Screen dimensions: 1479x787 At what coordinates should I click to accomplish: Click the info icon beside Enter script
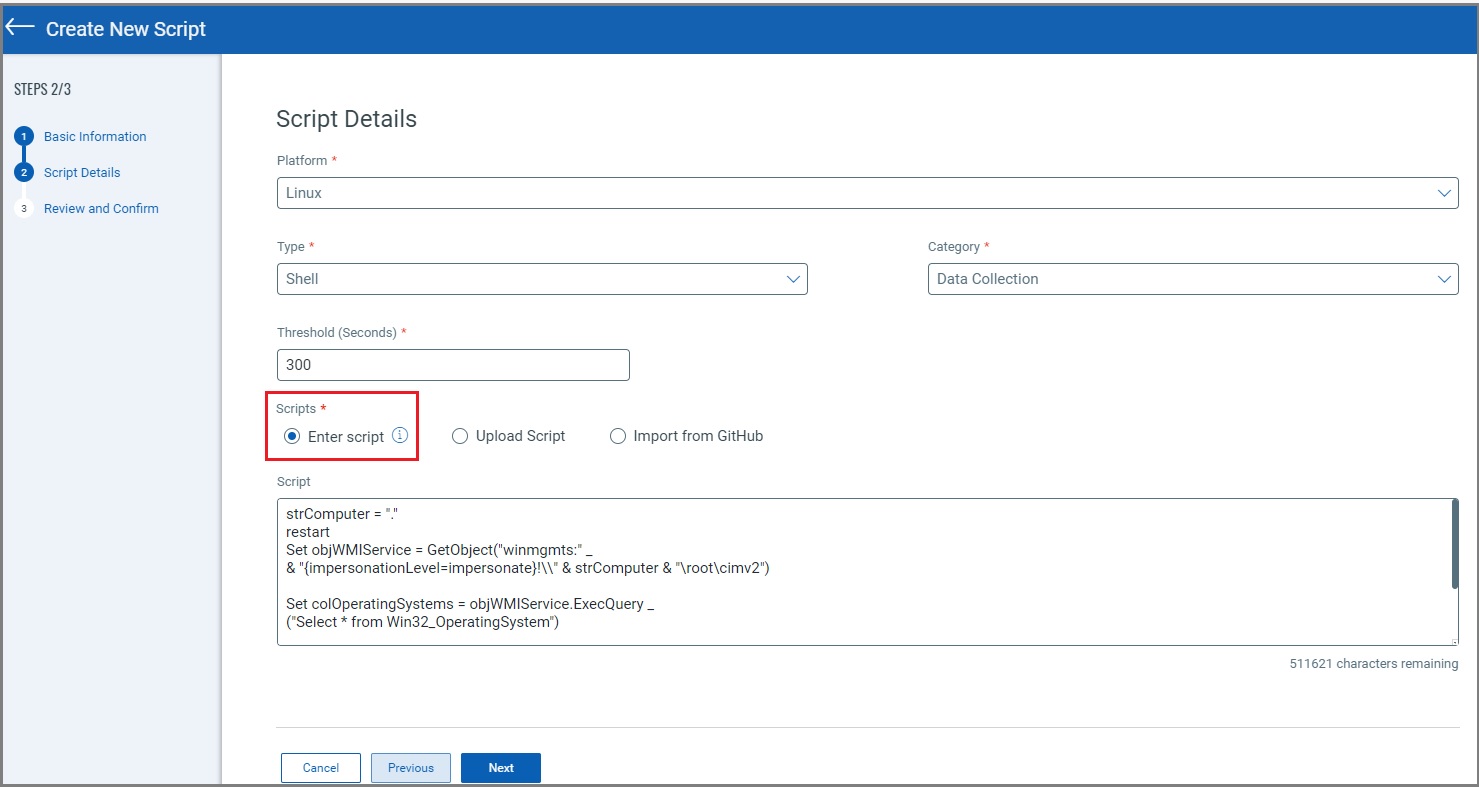coord(400,435)
